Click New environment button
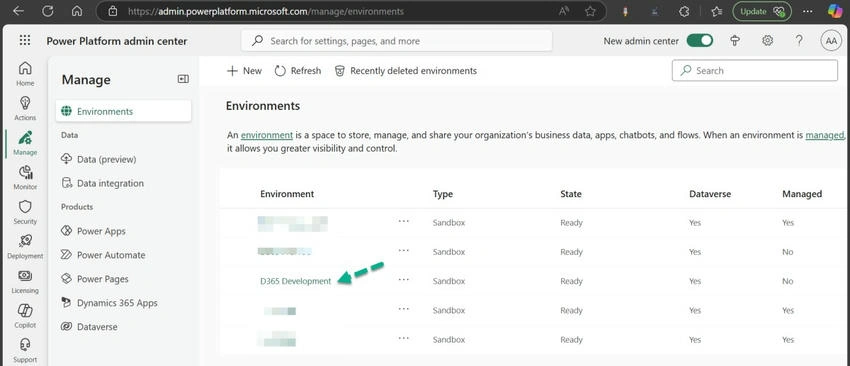The image size is (850, 366). pos(244,70)
